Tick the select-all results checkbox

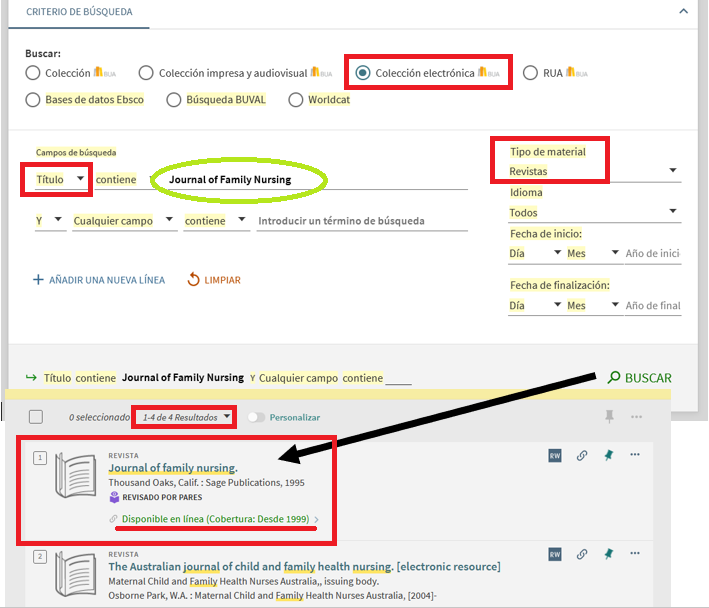click(x=36, y=417)
